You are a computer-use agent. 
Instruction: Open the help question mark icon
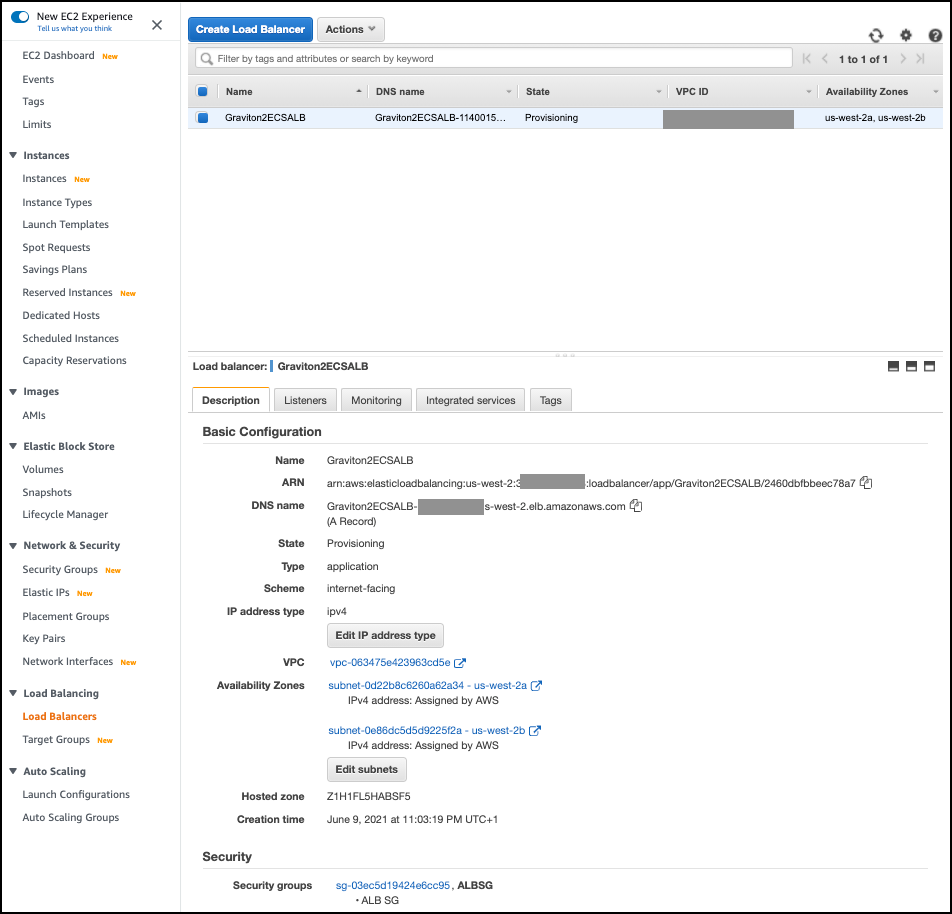(935, 35)
